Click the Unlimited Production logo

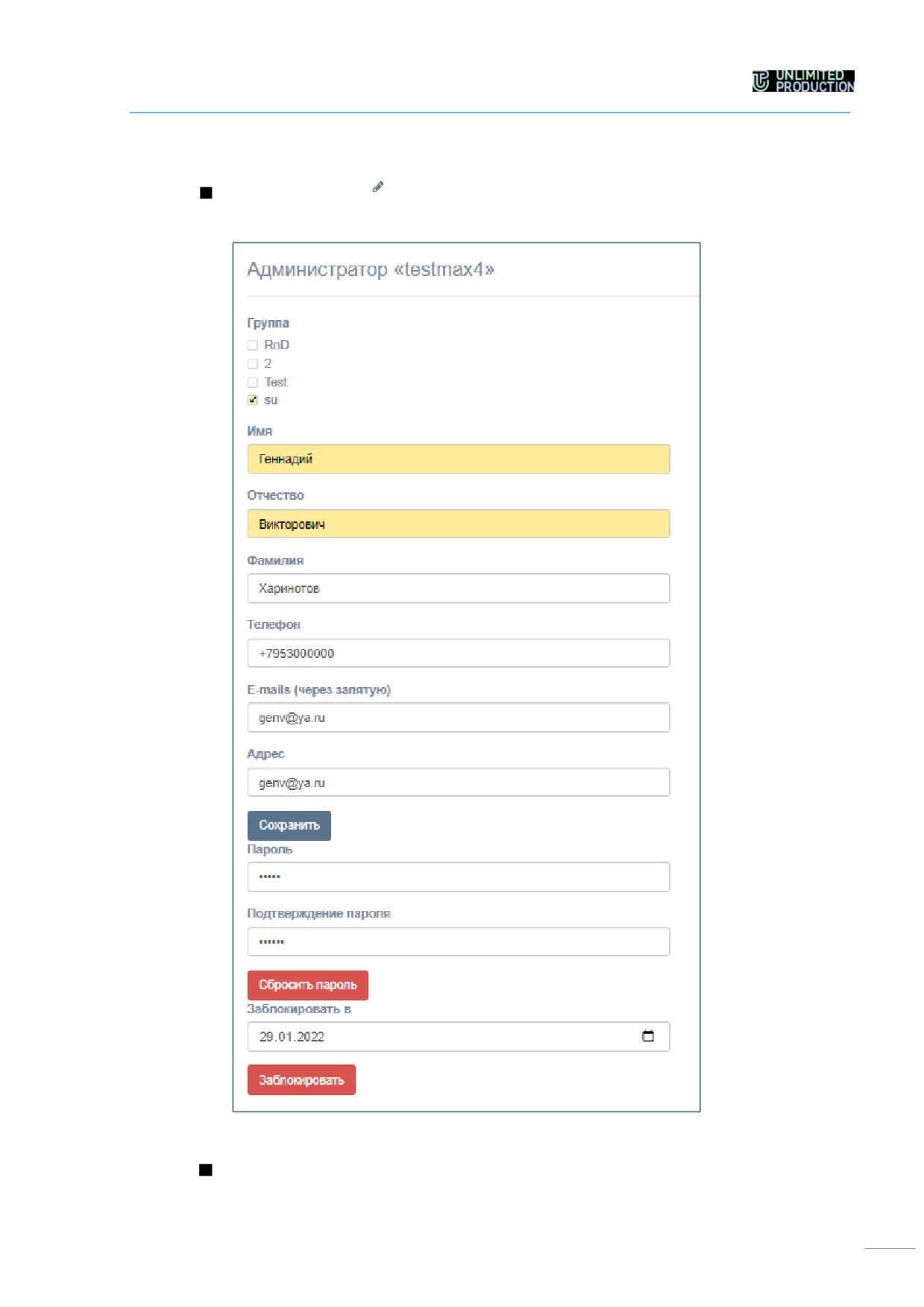pyautogui.click(x=803, y=81)
